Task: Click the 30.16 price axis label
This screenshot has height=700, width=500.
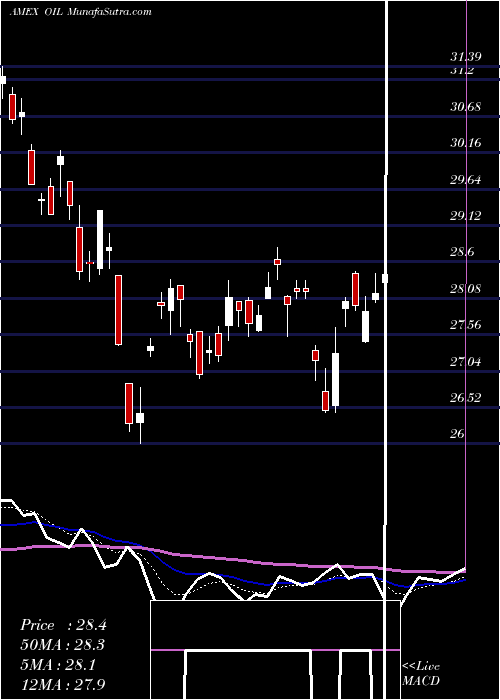Action: click(466, 143)
